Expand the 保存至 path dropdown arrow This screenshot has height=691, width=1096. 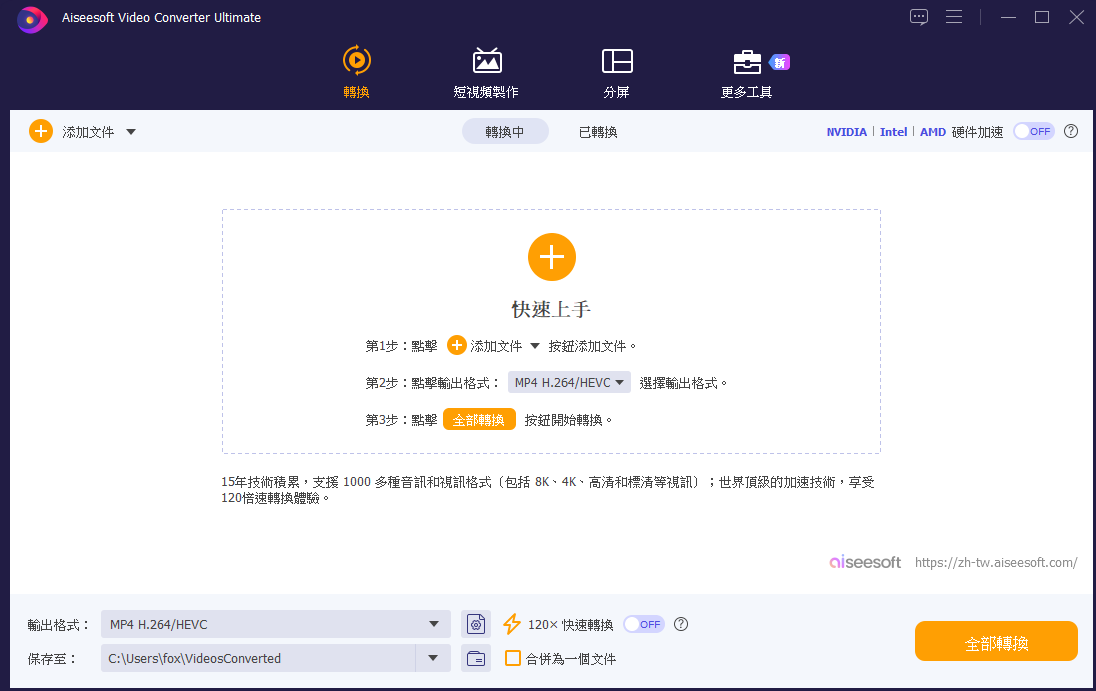tap(433, 658)
